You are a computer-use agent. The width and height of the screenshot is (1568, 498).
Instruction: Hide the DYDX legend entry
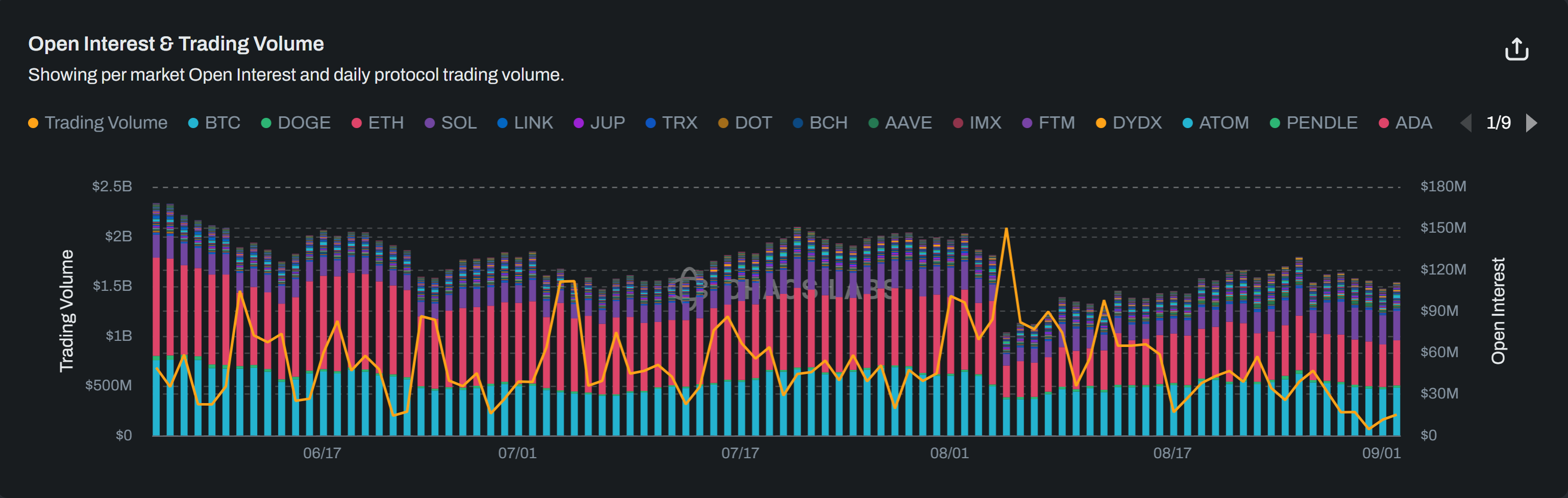click(1129, 123)
